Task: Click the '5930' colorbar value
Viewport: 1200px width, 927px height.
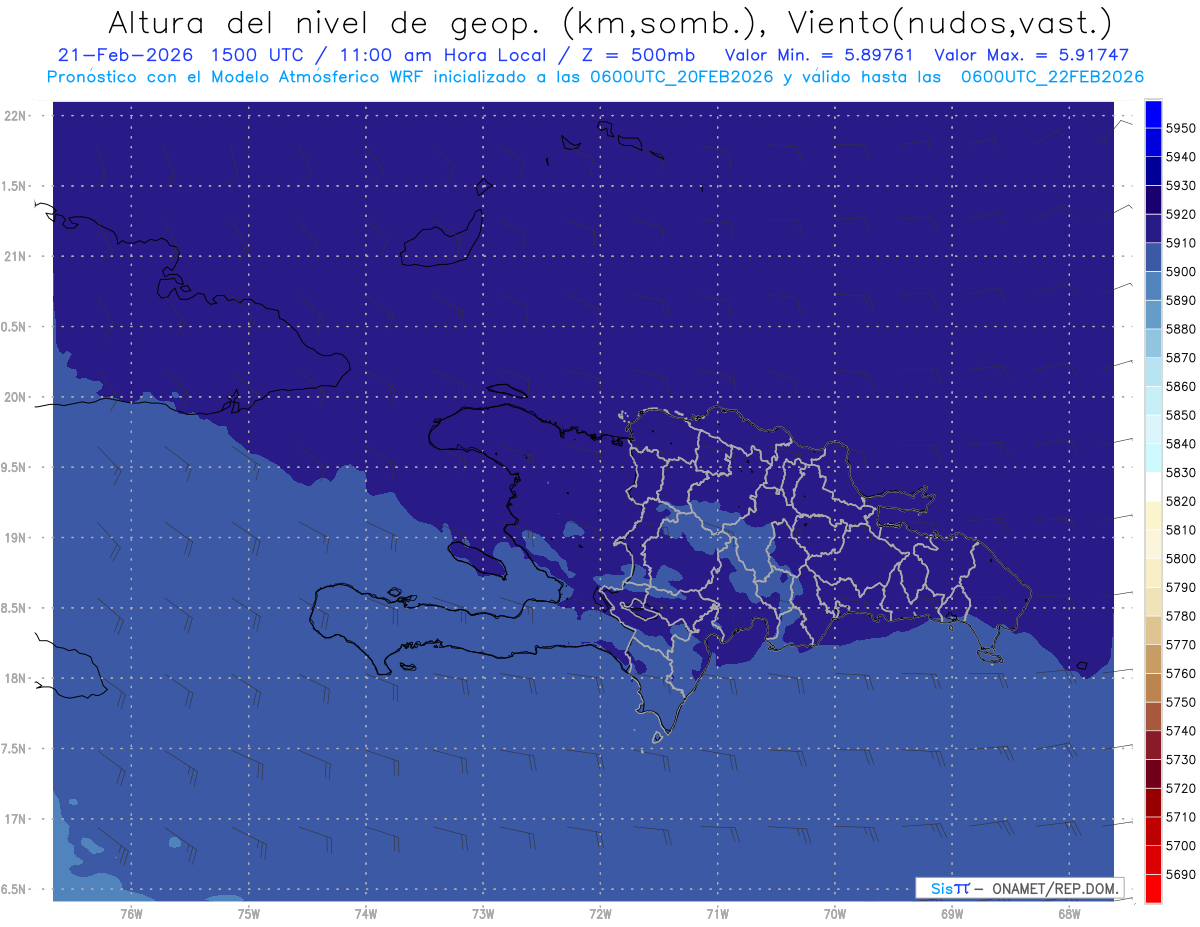Action: click(x=1181, y=186)
